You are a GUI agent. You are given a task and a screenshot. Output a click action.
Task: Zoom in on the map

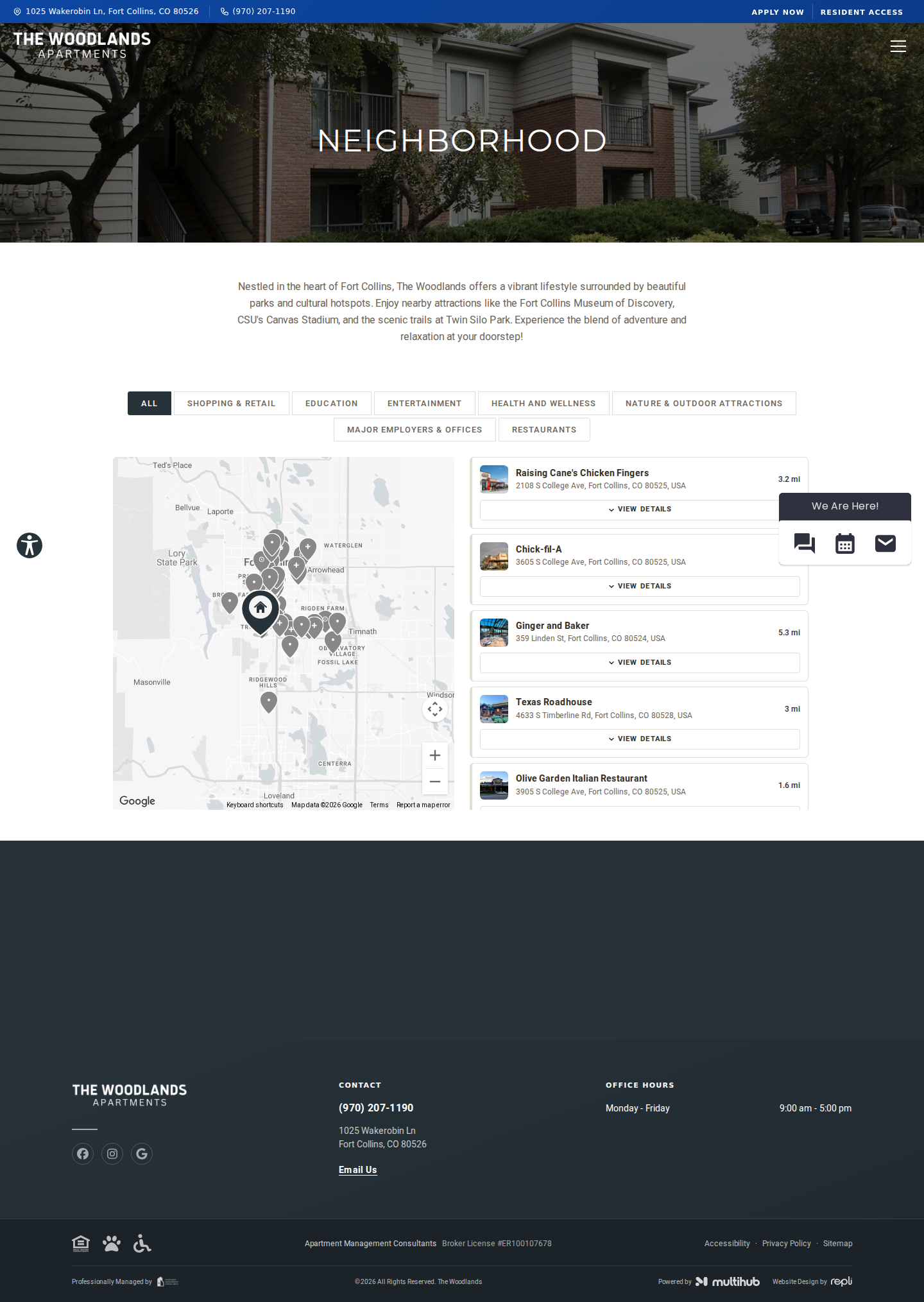pyautogui.click(x=435, y=755)
